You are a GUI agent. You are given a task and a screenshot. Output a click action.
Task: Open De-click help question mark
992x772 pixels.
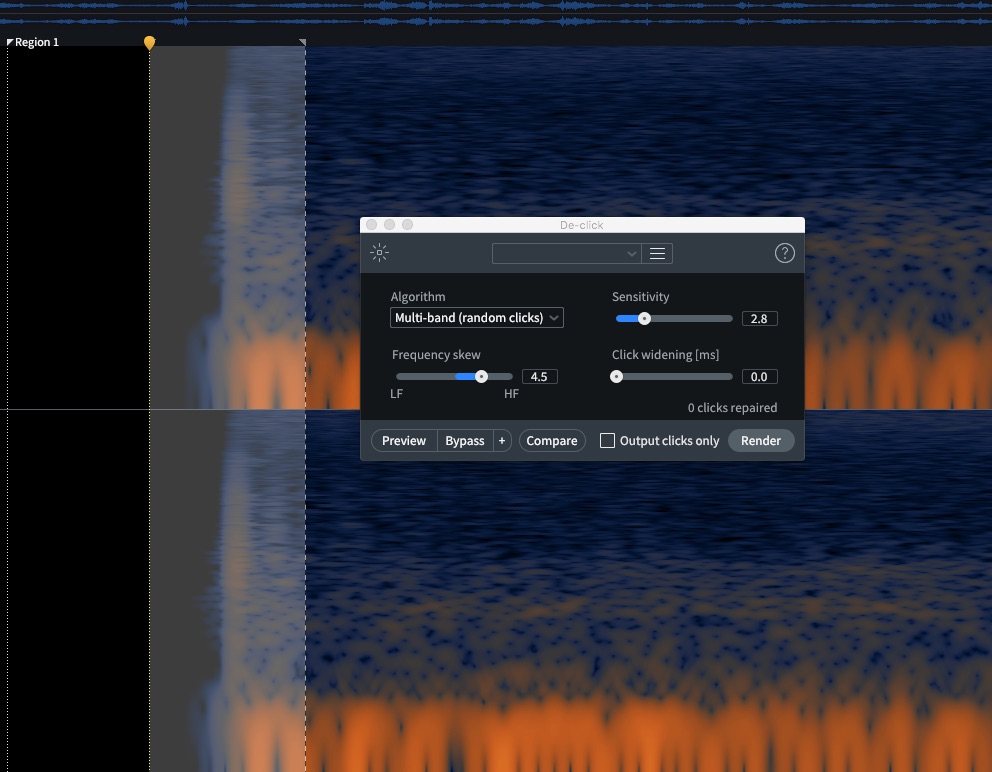(x=784, y=253)
